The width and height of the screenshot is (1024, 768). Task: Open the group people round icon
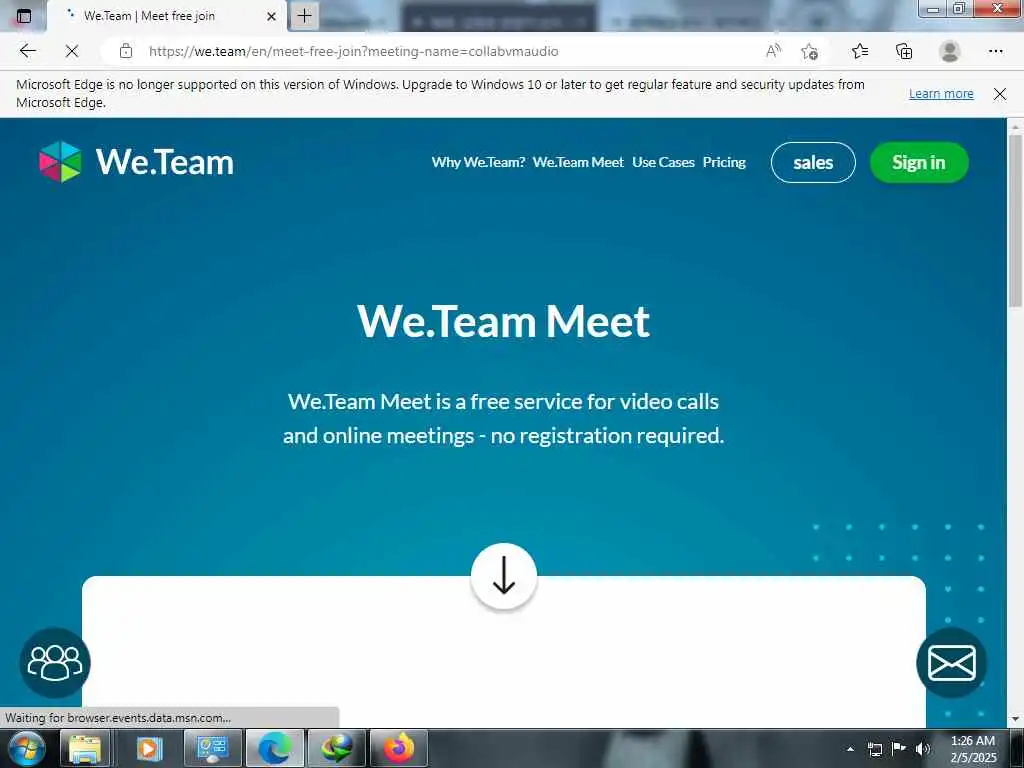click(55, 663)
